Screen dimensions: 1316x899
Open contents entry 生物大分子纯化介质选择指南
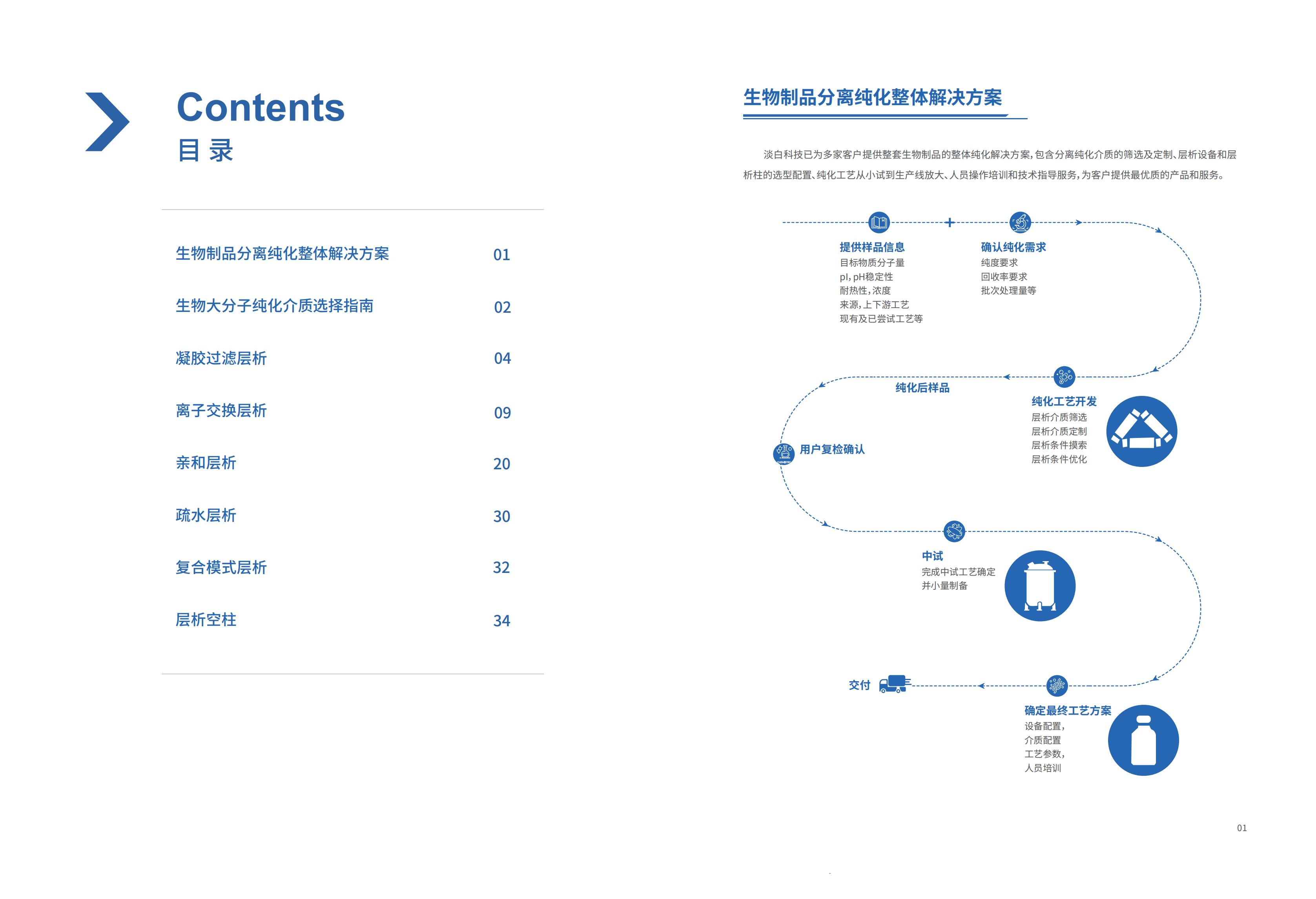tap(274, 306)
